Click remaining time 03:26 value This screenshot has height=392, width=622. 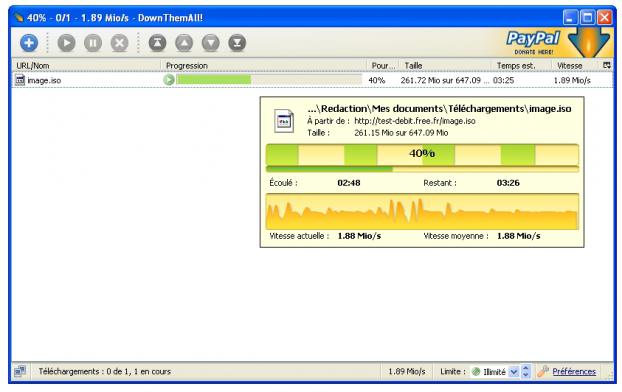tap(508, 183)
